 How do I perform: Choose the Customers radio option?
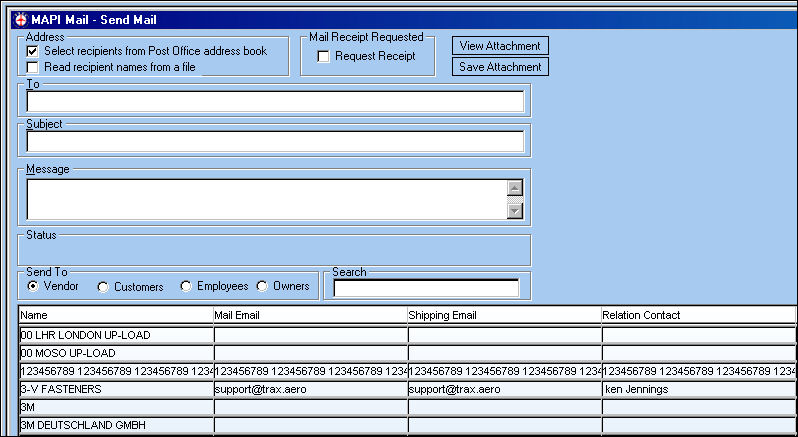(x=103, y=287)
